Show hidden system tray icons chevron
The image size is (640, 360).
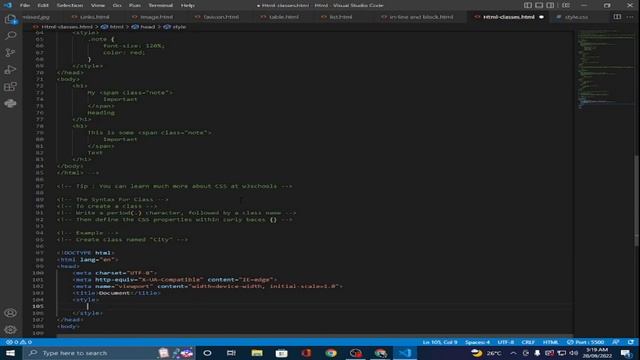pyautogui.click(x=513, y=353)
